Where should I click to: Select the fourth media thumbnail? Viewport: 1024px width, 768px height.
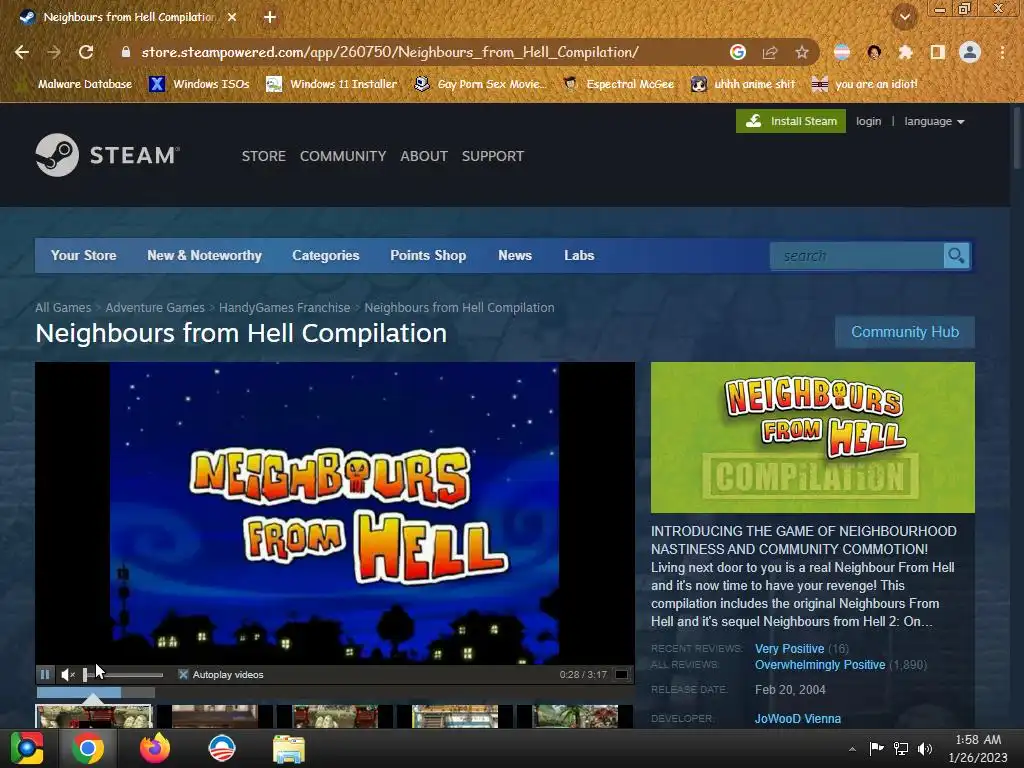[x=455, y=716]
